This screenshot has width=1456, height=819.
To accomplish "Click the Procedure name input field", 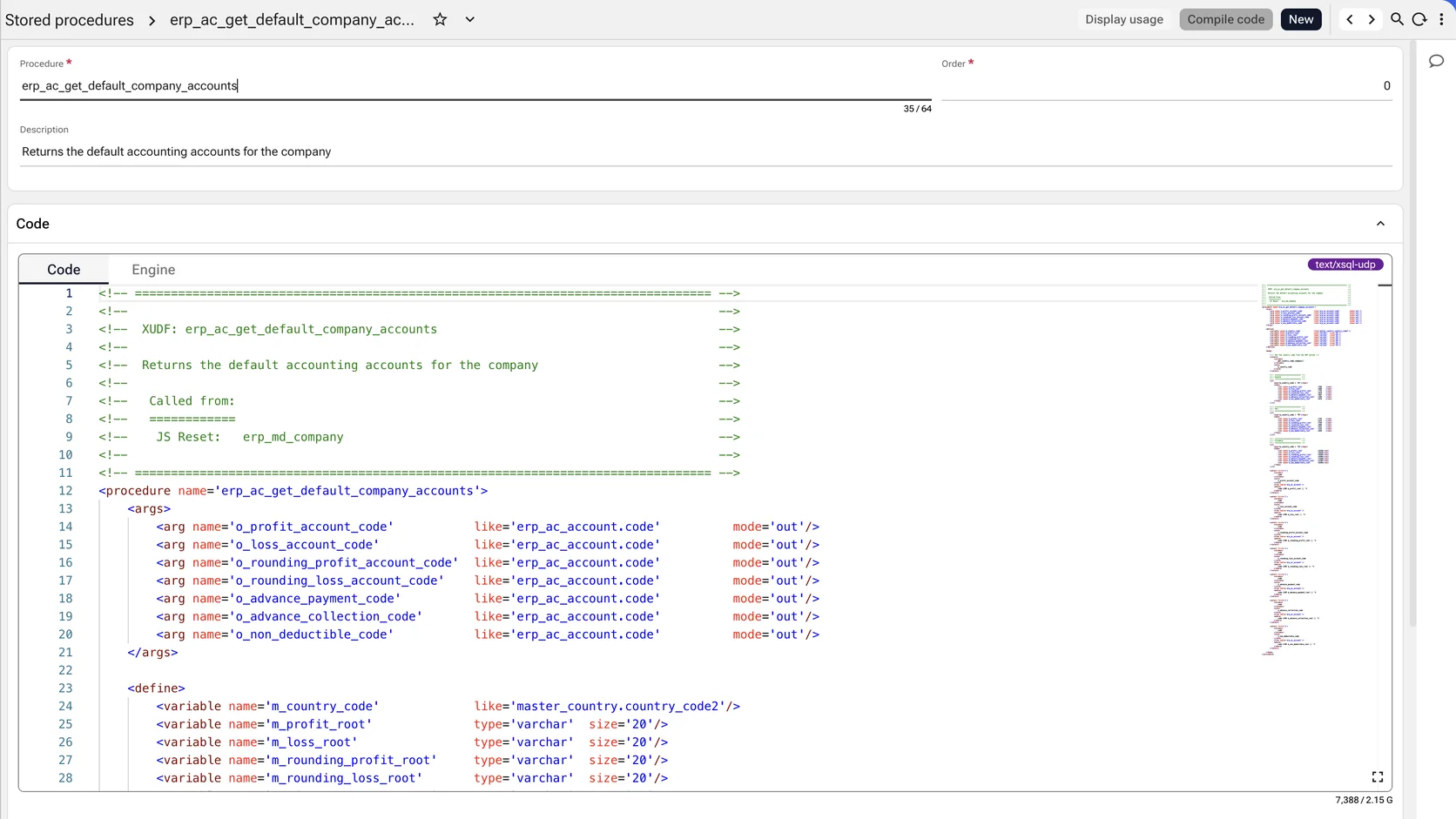I will pyautogui.click(x=475, y=85).
